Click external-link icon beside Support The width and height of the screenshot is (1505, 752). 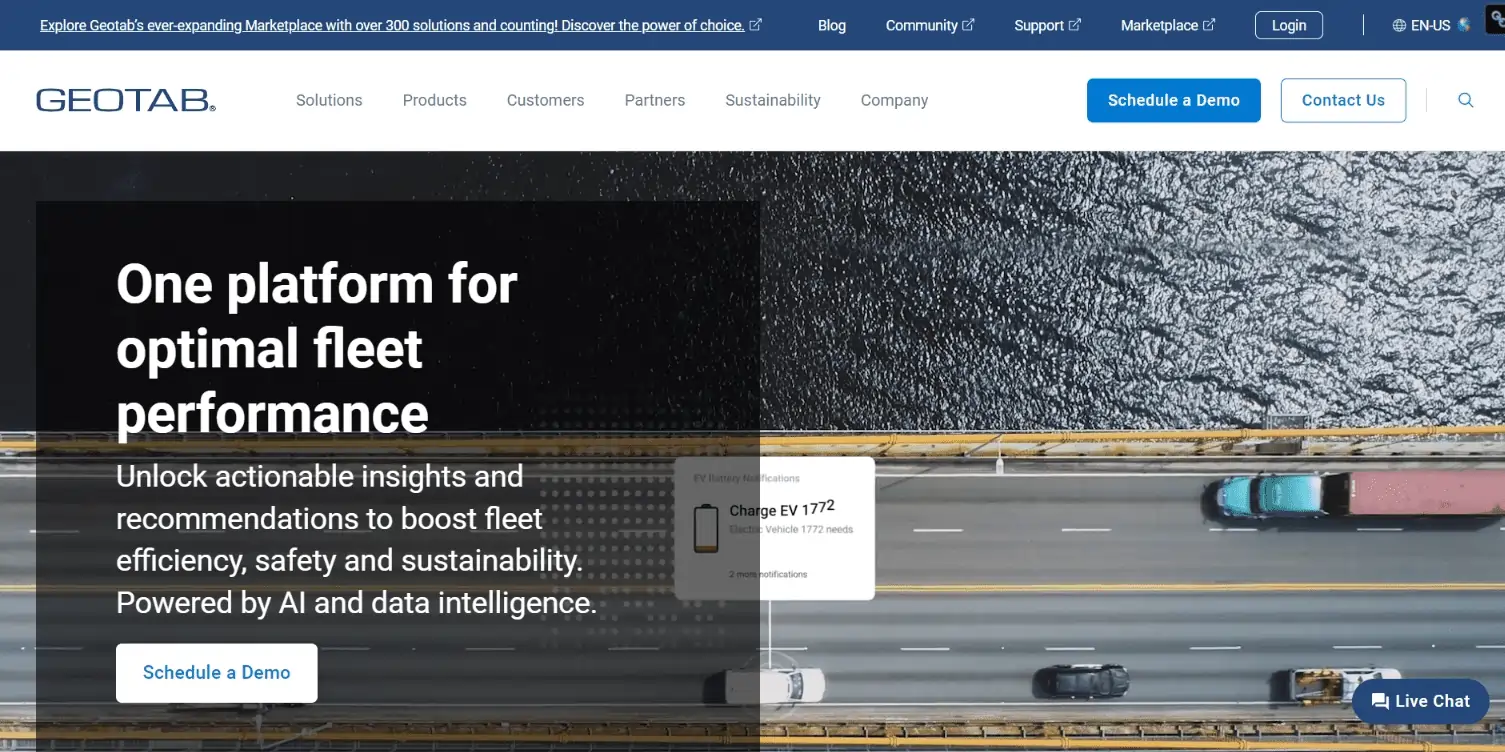tap(1075, 25)
